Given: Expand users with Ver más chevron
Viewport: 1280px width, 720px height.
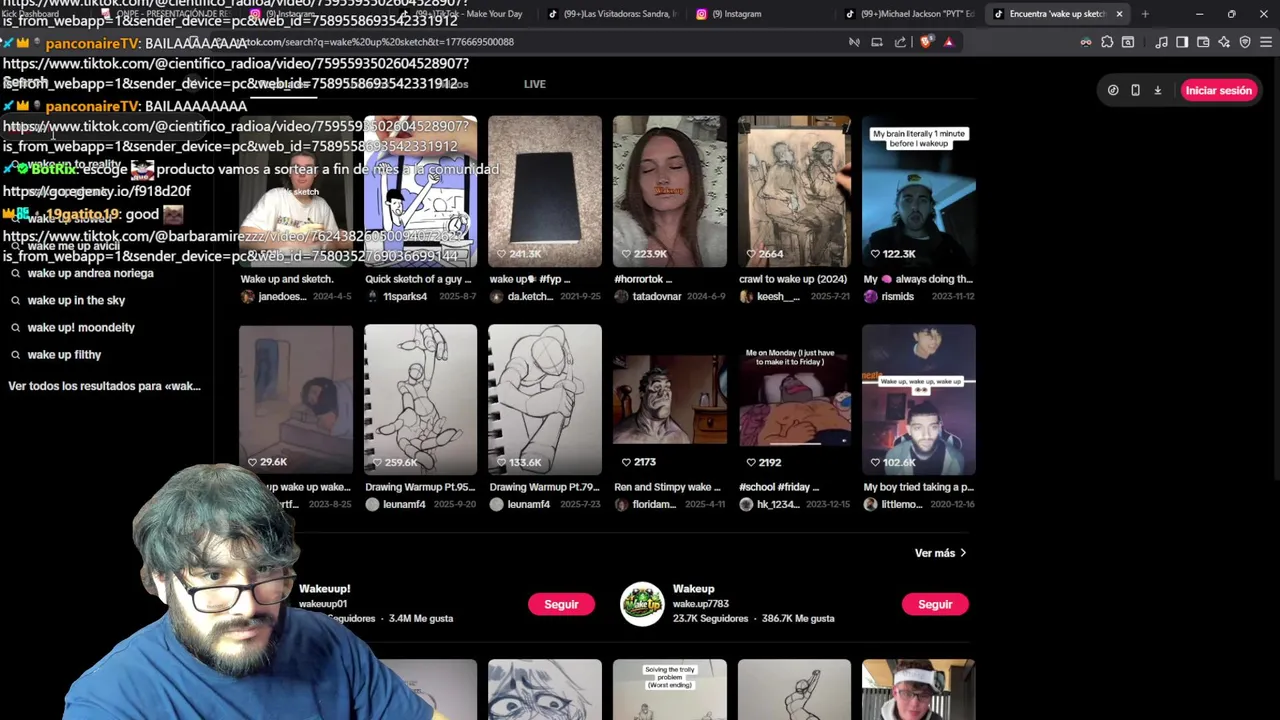Looking at the screenshot, I should (941, 553).
